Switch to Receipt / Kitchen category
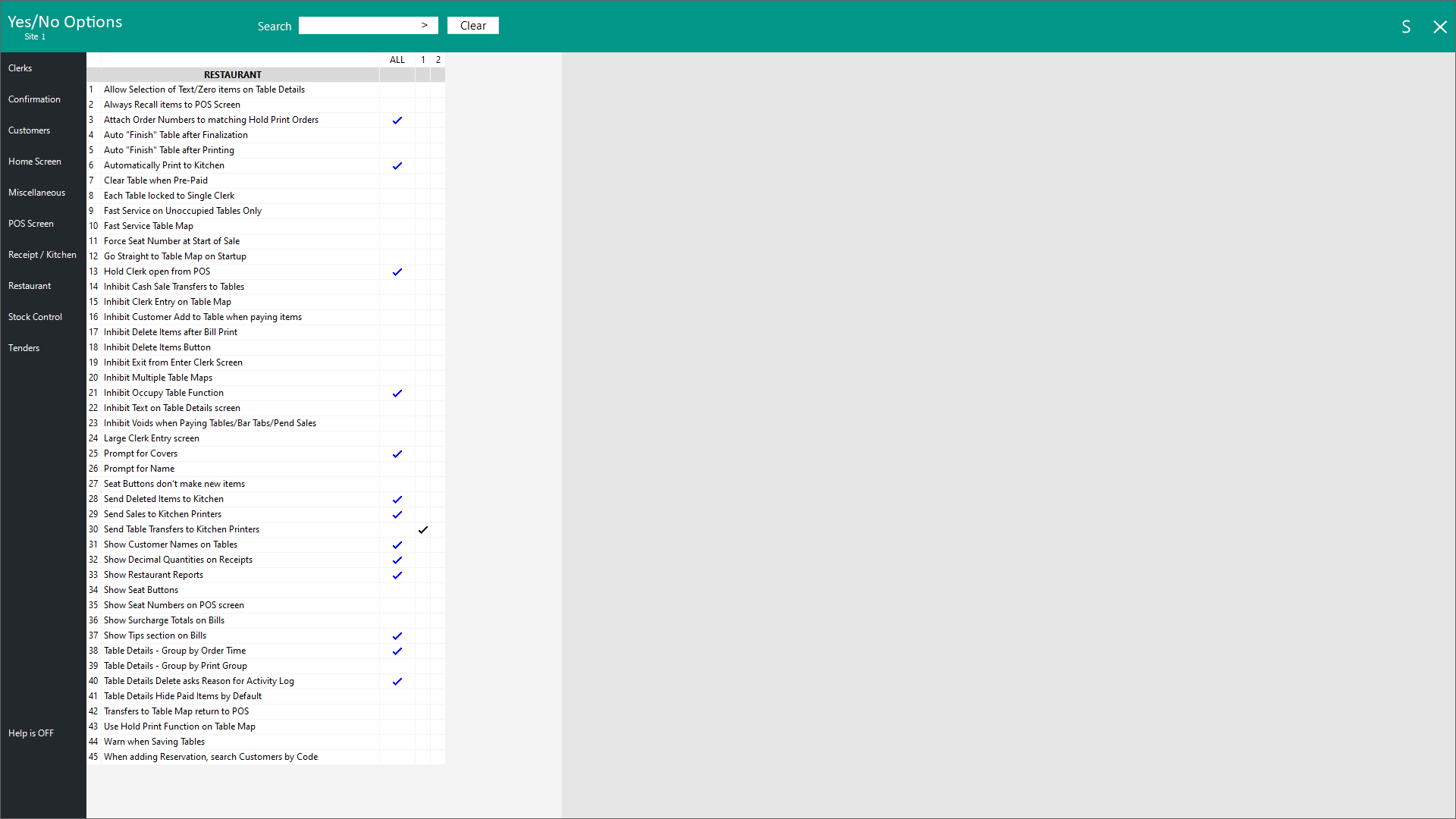This screenshot has width=1456, height=819. tap(42, 255)
